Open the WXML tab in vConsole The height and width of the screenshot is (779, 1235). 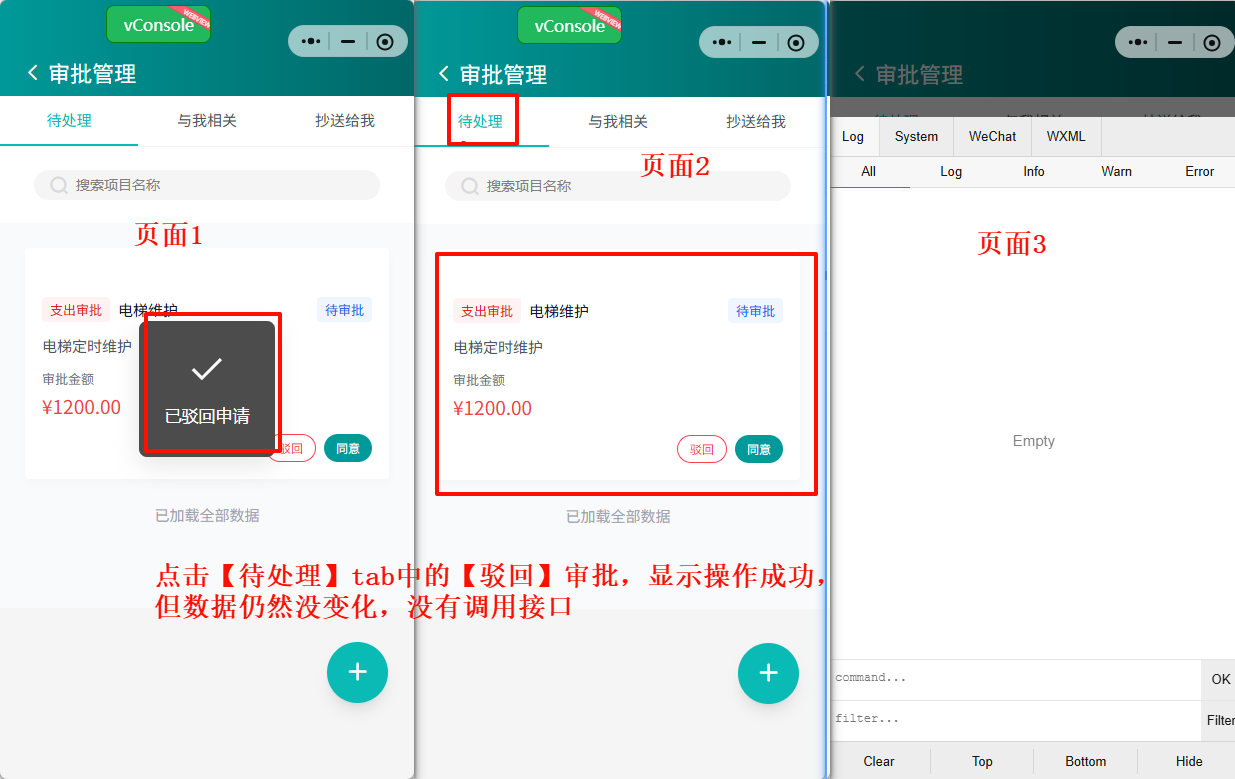1065,136
